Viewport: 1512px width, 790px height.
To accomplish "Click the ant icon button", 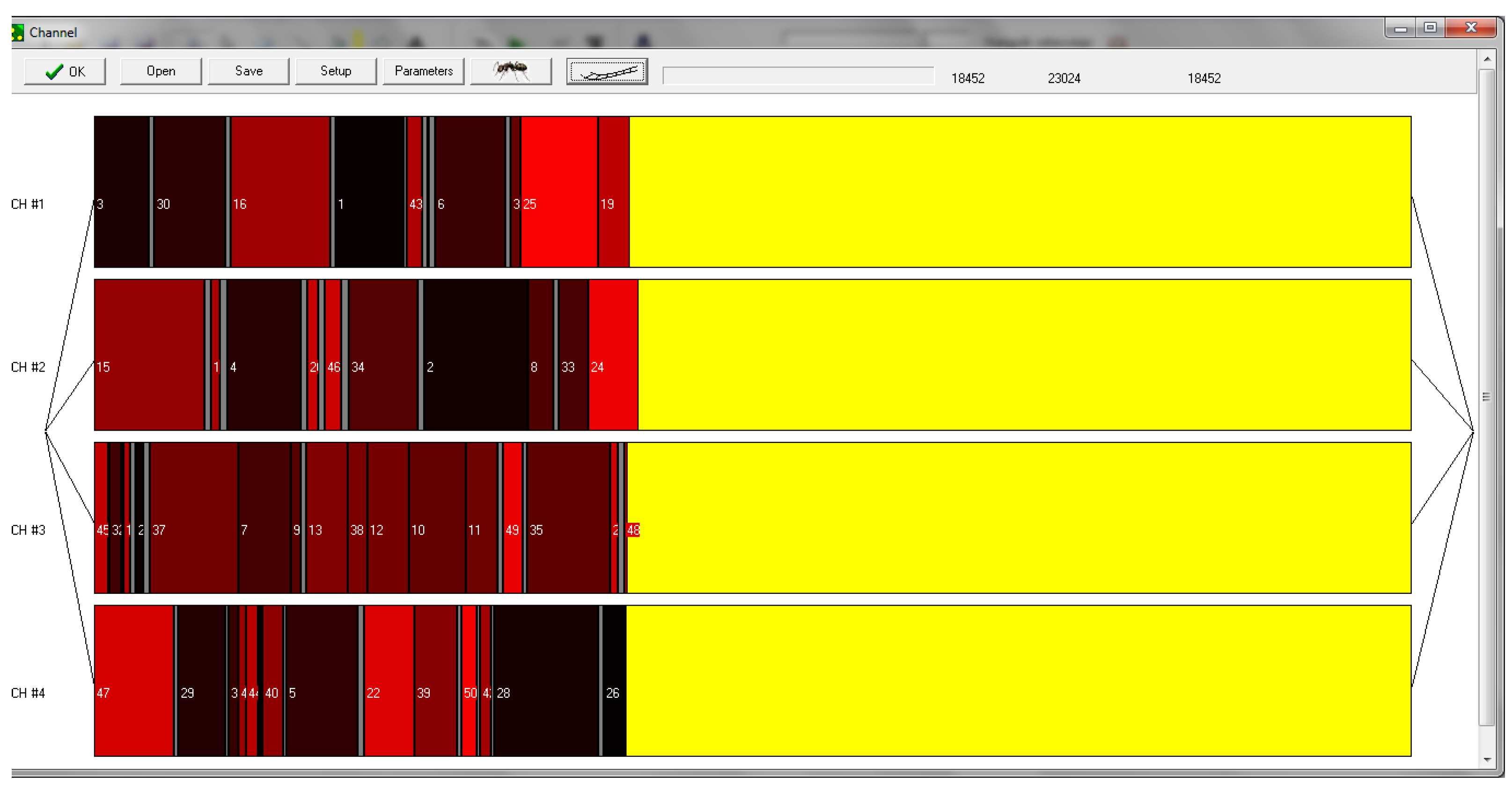I will 511,71.
